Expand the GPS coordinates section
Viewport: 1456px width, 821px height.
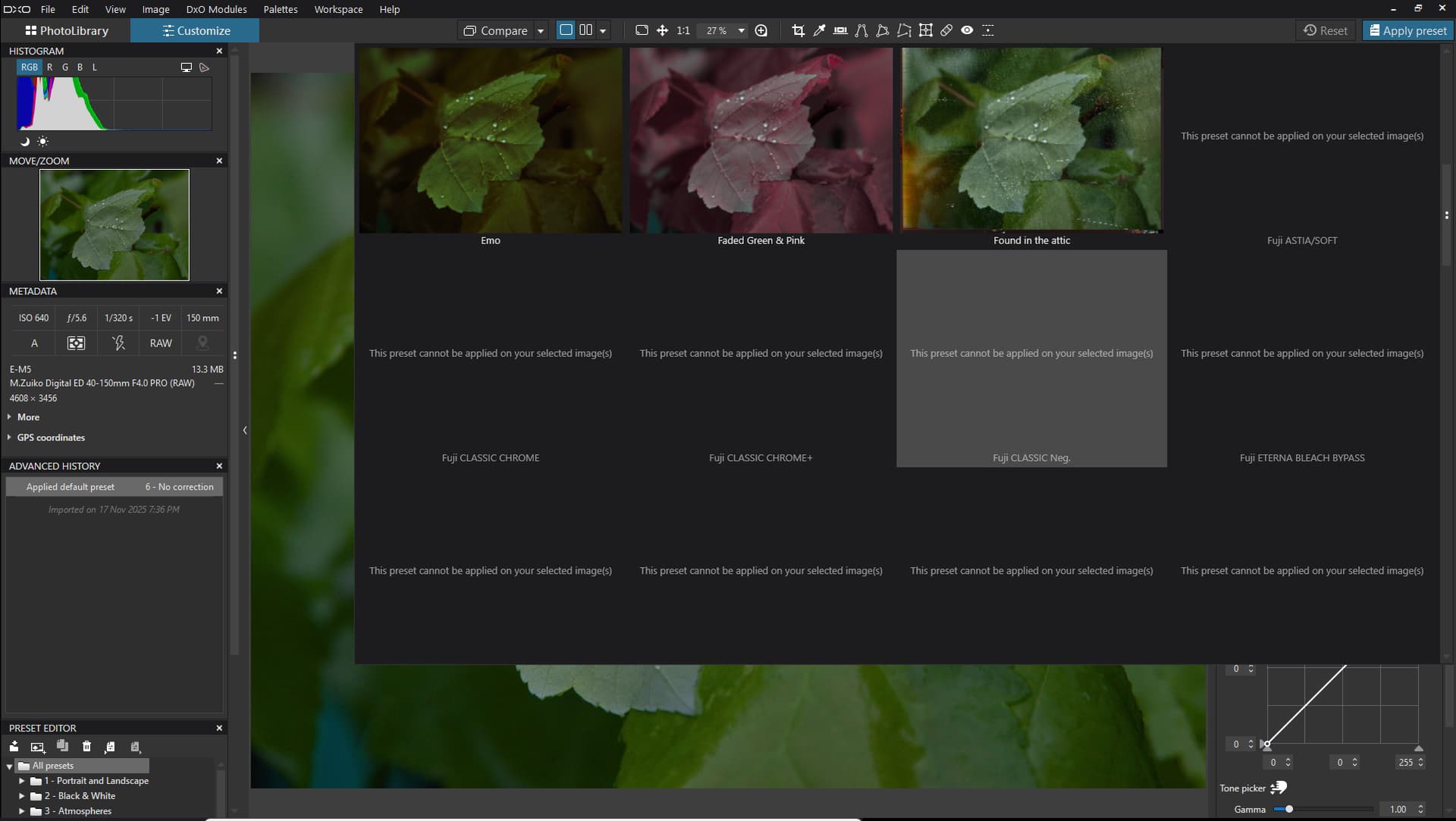click(x=9, y=437)
